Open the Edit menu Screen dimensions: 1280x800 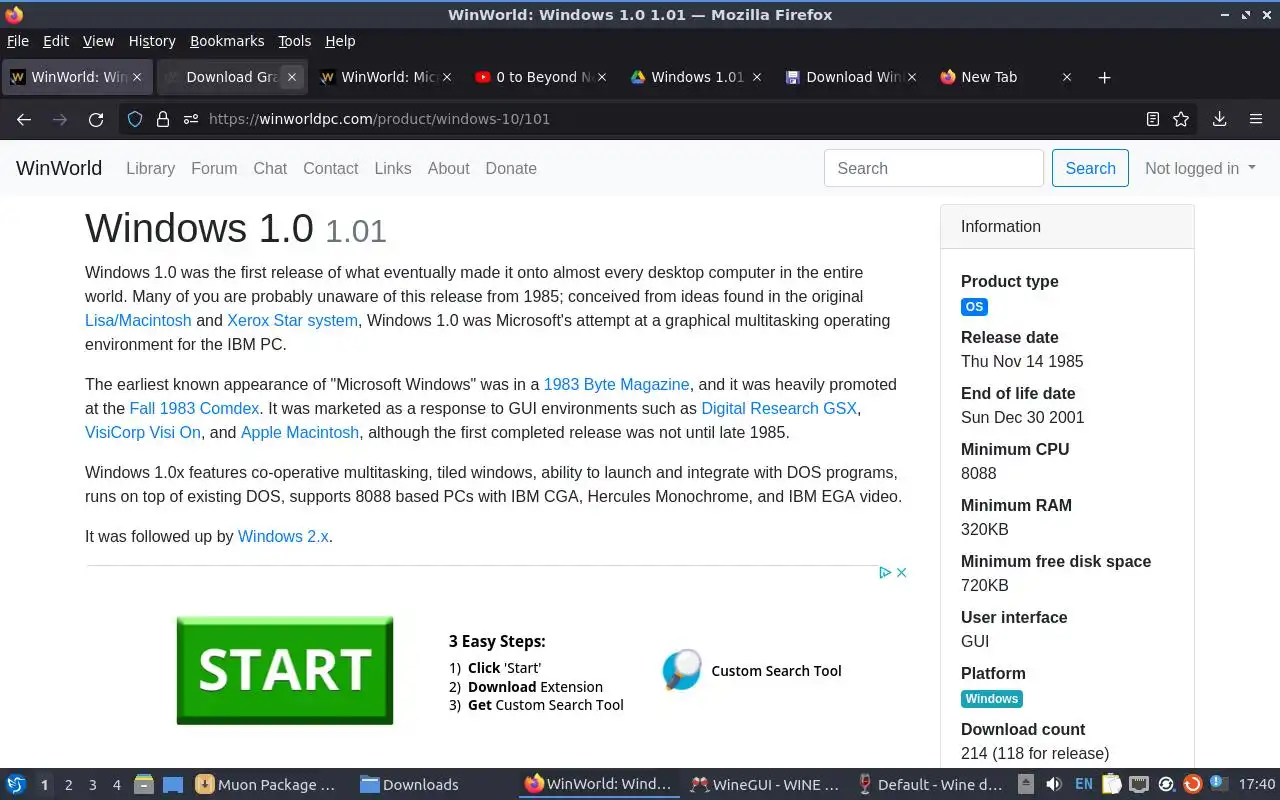pos(56,41)
